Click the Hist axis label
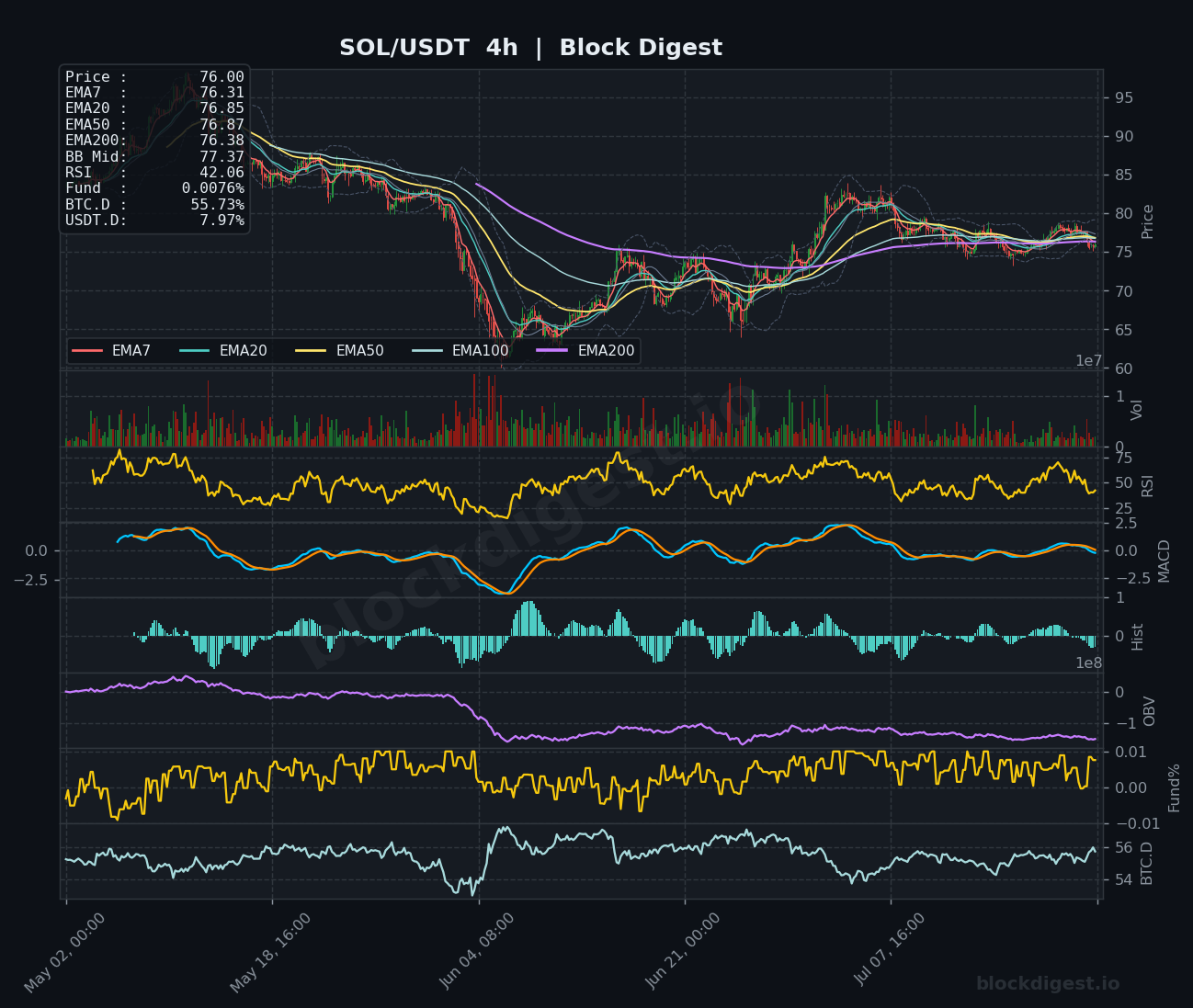This screenshot has width=1193, height=1008. [x=1137, y=637]
